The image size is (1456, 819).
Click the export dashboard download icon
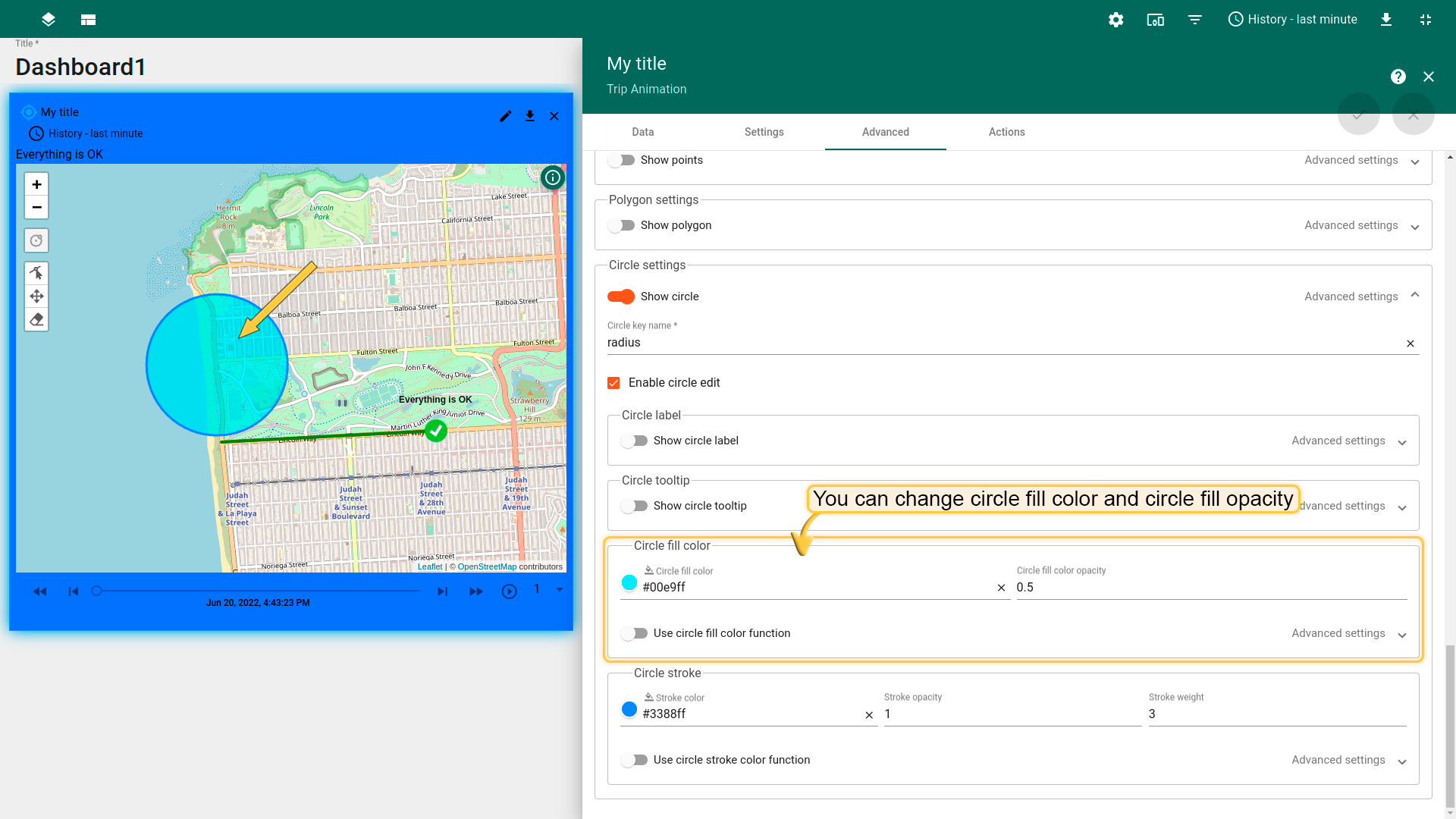[x=1385, y=20]
